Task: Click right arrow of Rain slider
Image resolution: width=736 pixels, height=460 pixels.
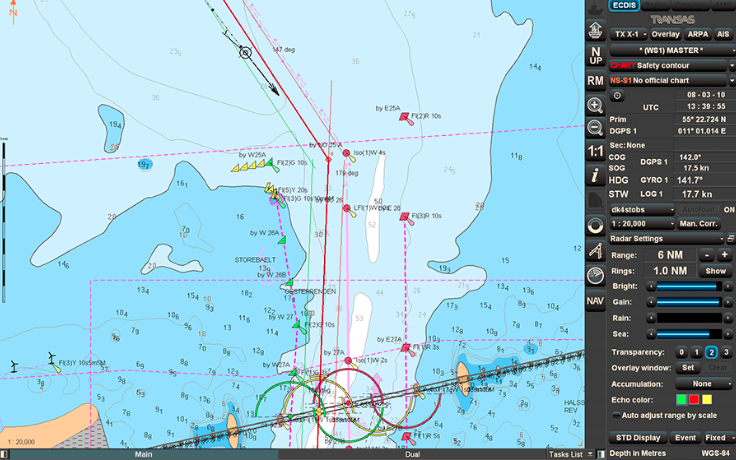Action: [728, 318]
